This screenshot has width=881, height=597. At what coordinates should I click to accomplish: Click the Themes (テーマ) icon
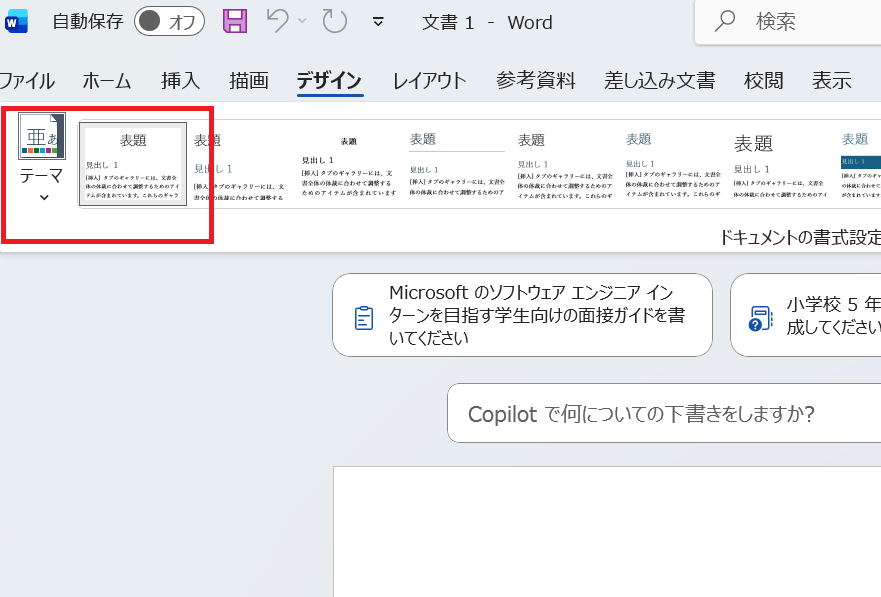[41, 136]
